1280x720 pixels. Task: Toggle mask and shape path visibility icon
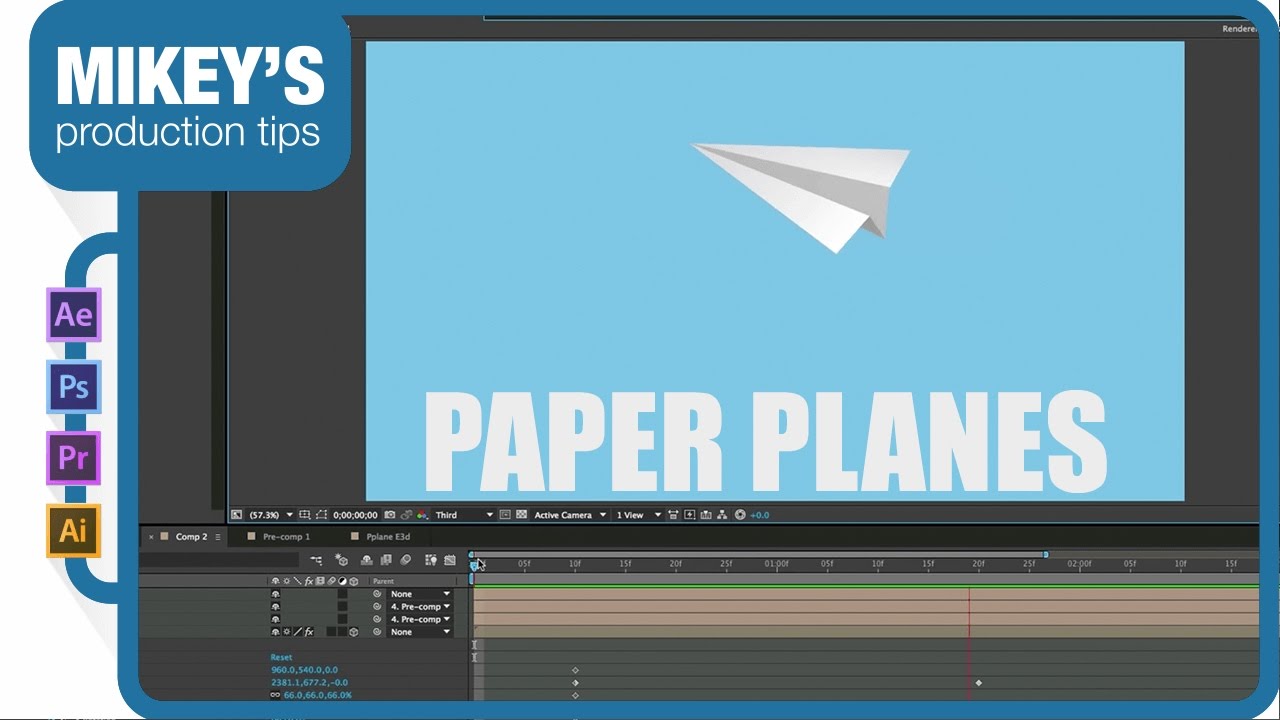pos(321,515)
